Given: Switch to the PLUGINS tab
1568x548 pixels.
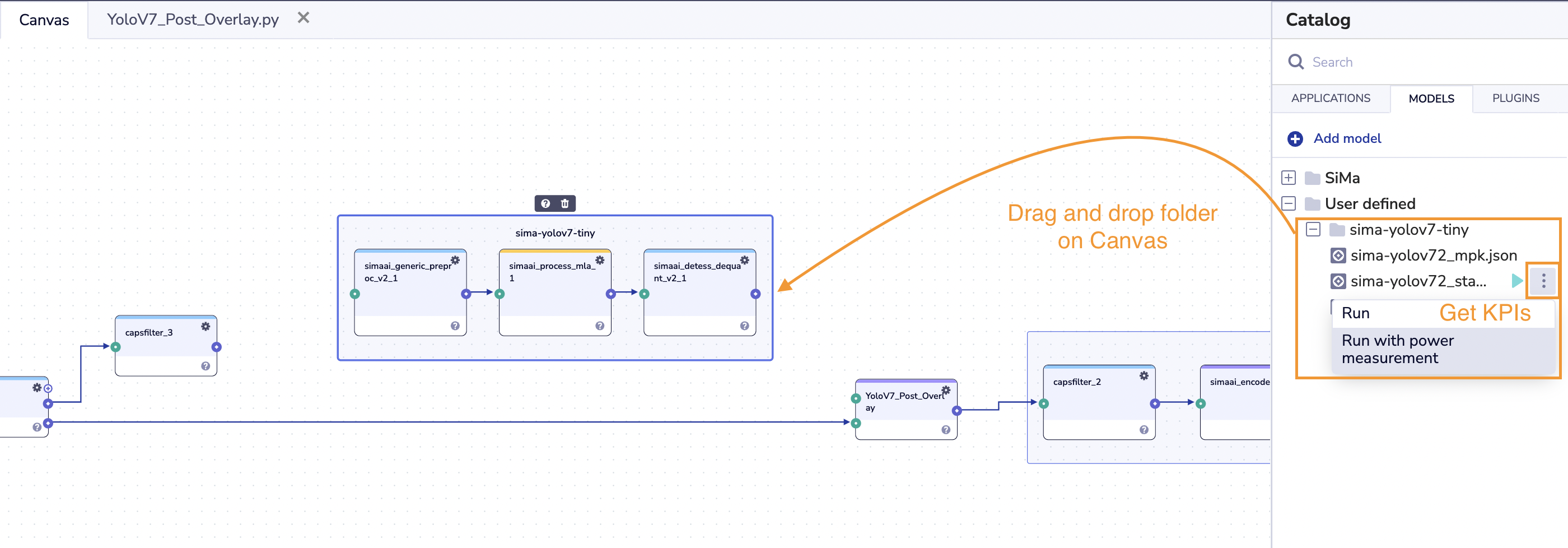Looking at the screenshot, I should tap(1516, 98).
